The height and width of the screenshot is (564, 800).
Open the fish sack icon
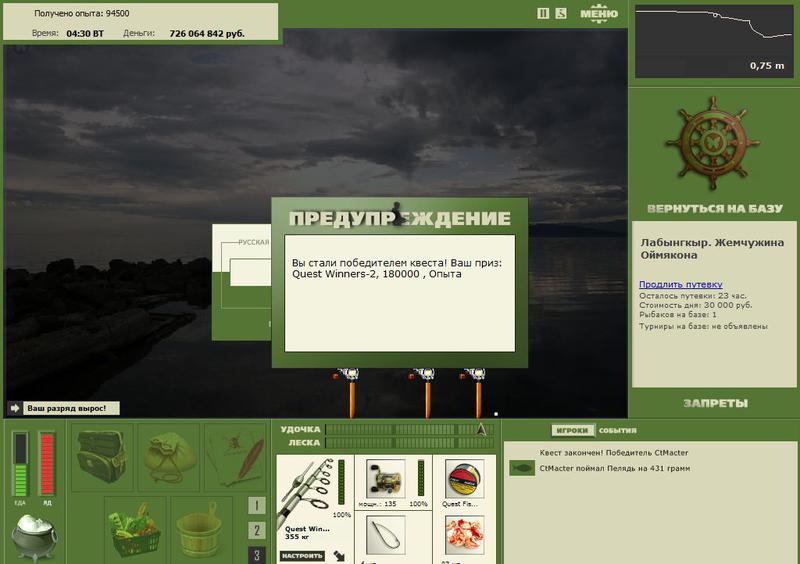169,457
